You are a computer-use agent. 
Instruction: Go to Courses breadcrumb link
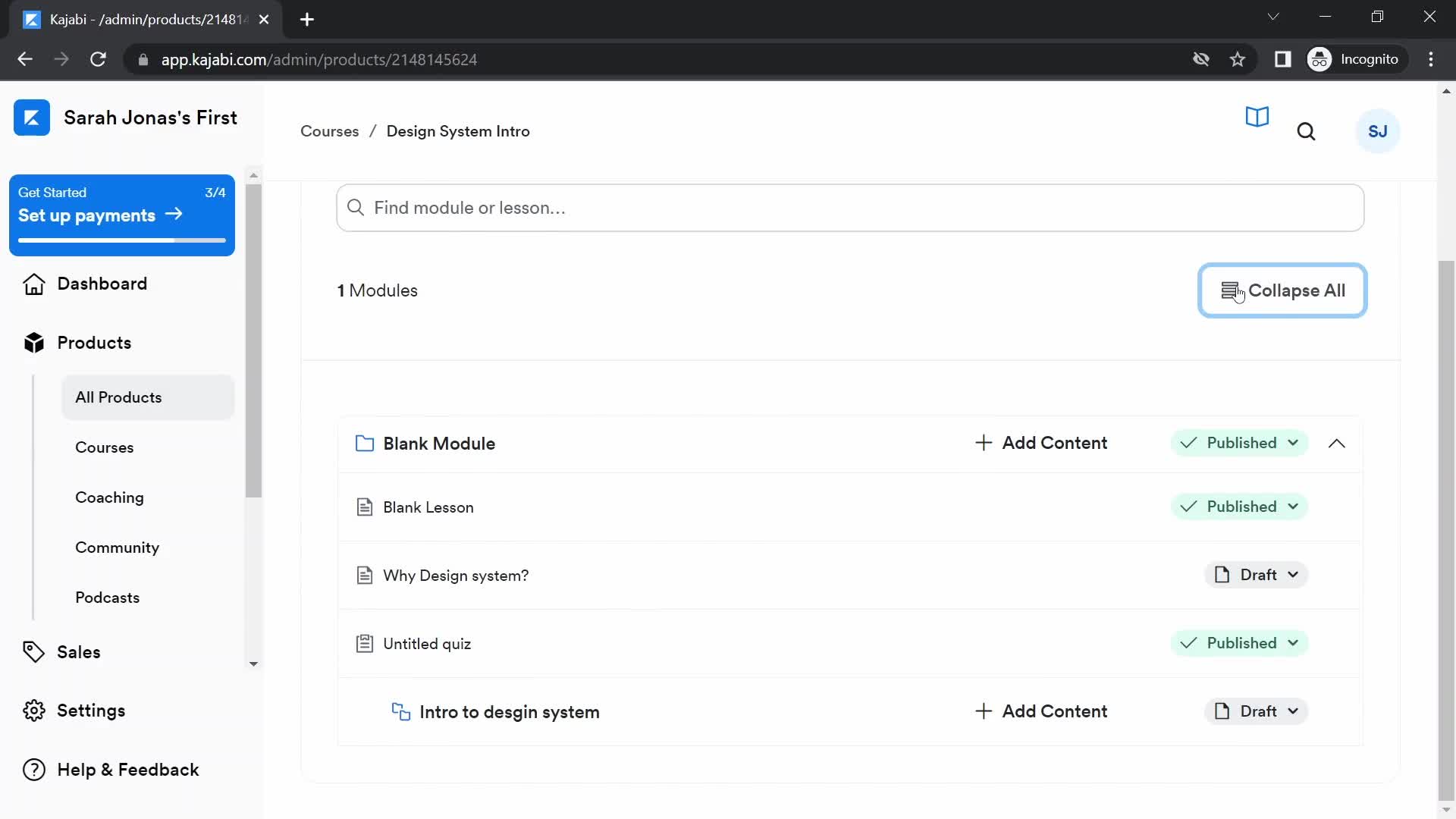pos(329,131)
